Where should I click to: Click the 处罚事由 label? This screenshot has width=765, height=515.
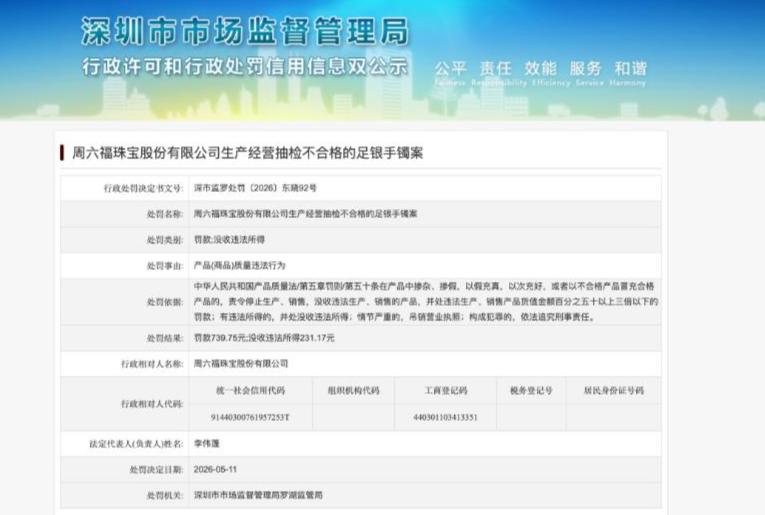tap(165, 266)
